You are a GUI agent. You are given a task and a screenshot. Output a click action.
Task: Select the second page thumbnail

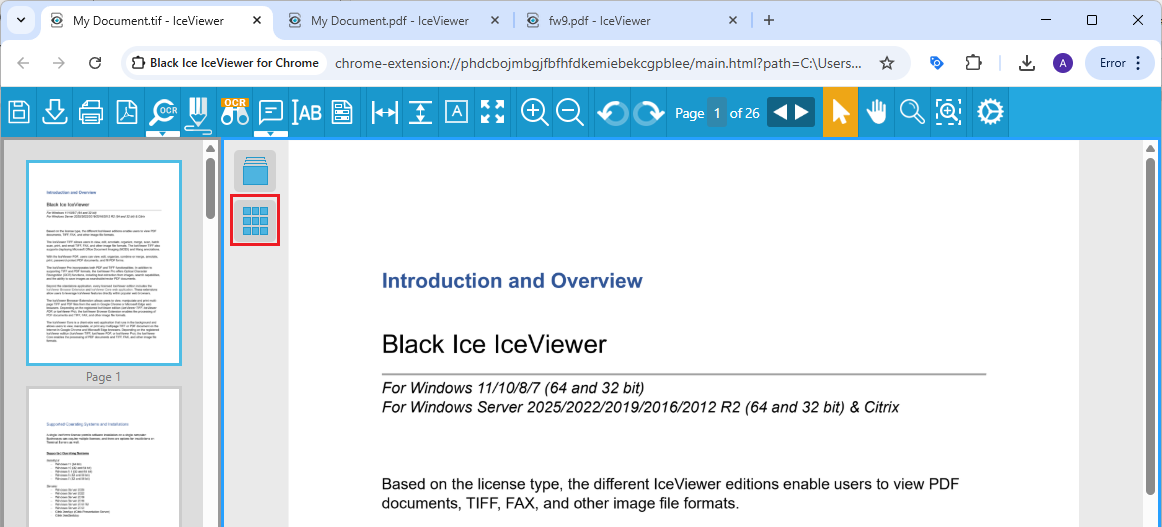(x=104, y=456)
